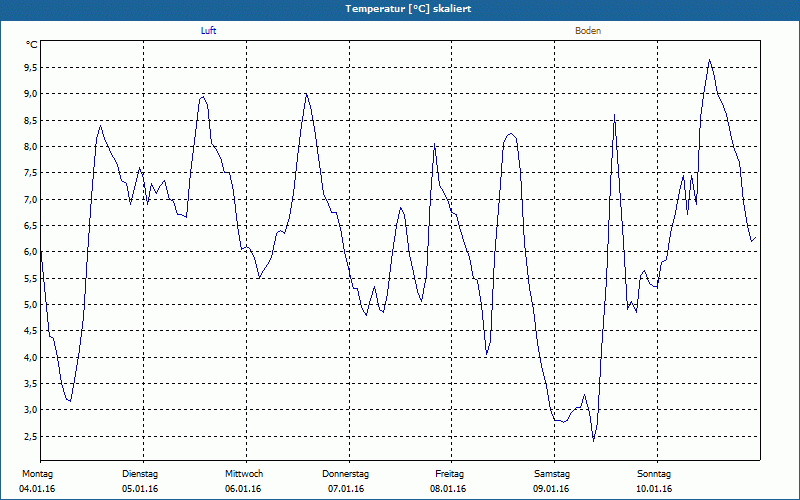This screenshot has width=800, height=500.
Task: Click the 7,0 y-axis value
Action: click(x=32, y=199)
